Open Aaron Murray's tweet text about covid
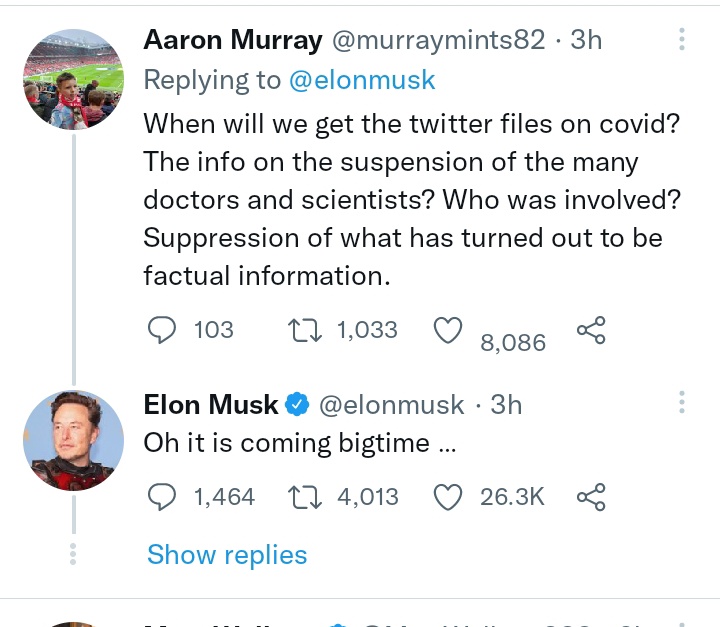Image resolution: width=720 pixels, height=627 pixels. coord(410,199)
